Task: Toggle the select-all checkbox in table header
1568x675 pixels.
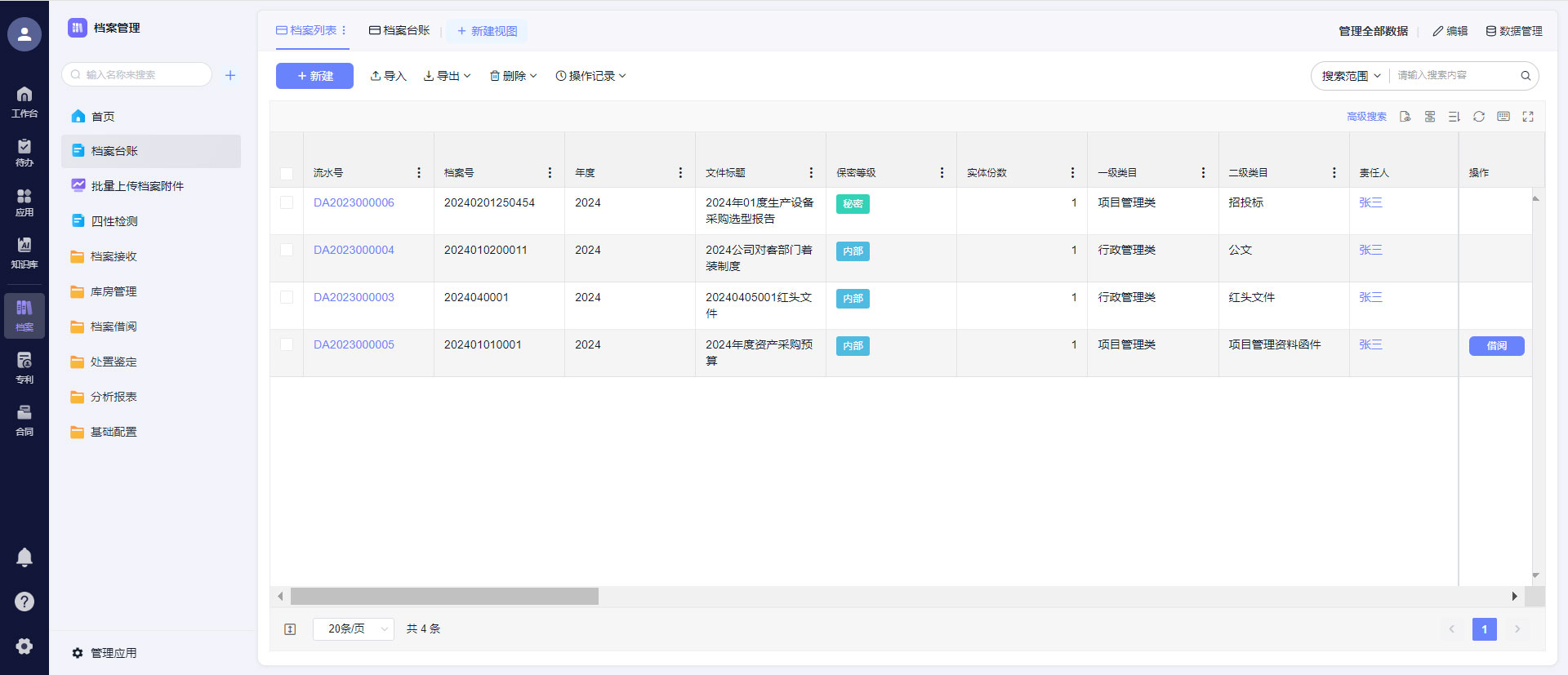Action: pos(287,173)
